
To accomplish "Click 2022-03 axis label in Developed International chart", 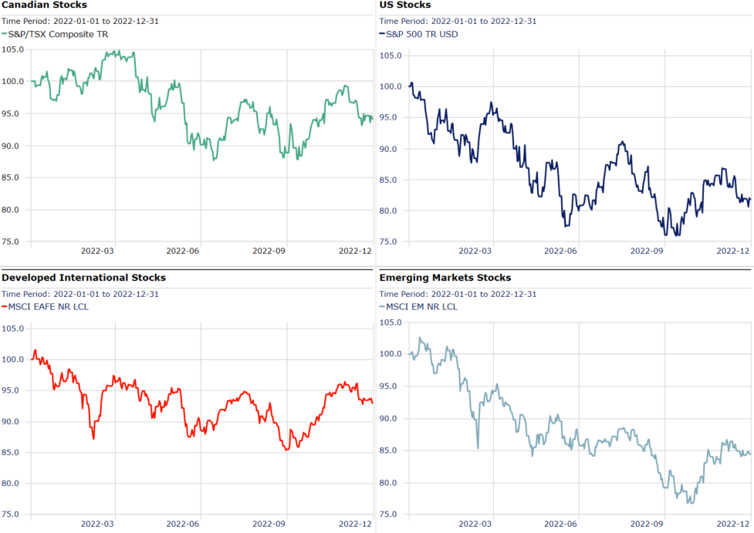I will click(x=97, y=523).
